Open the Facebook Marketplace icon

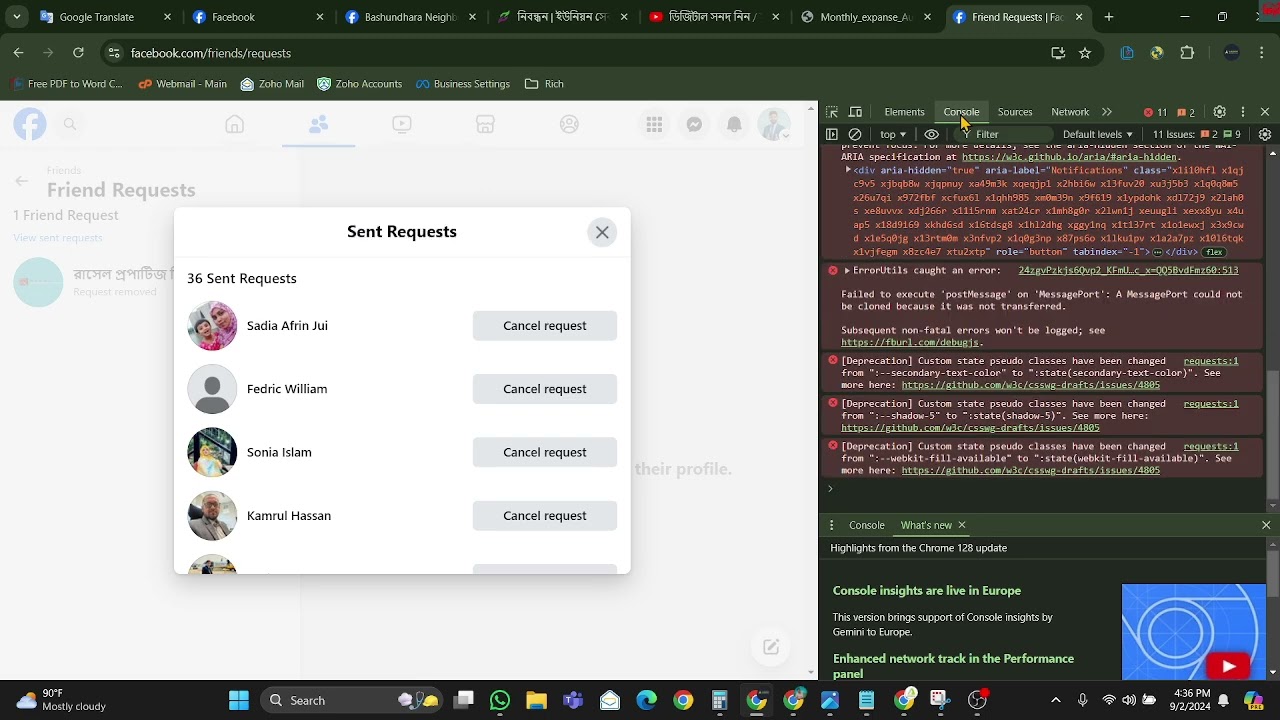[x=485, y=124]
